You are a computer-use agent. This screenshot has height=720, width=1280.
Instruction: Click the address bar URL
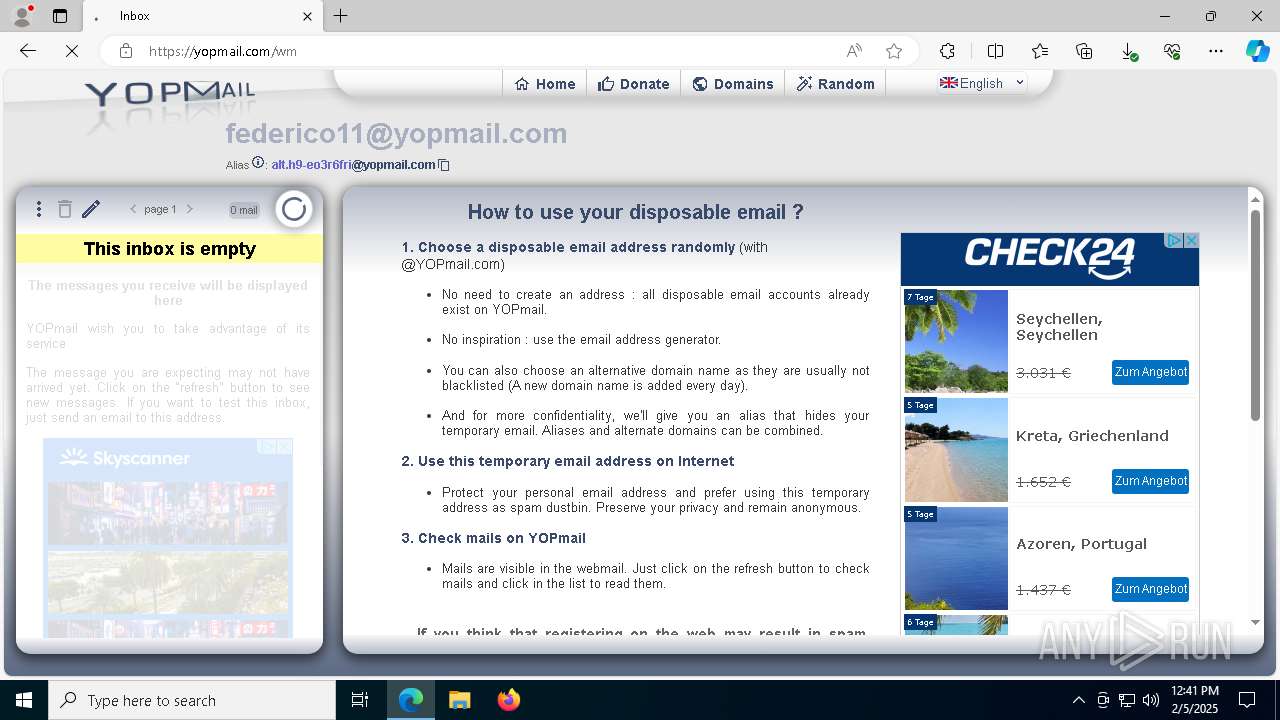[223, 51]
